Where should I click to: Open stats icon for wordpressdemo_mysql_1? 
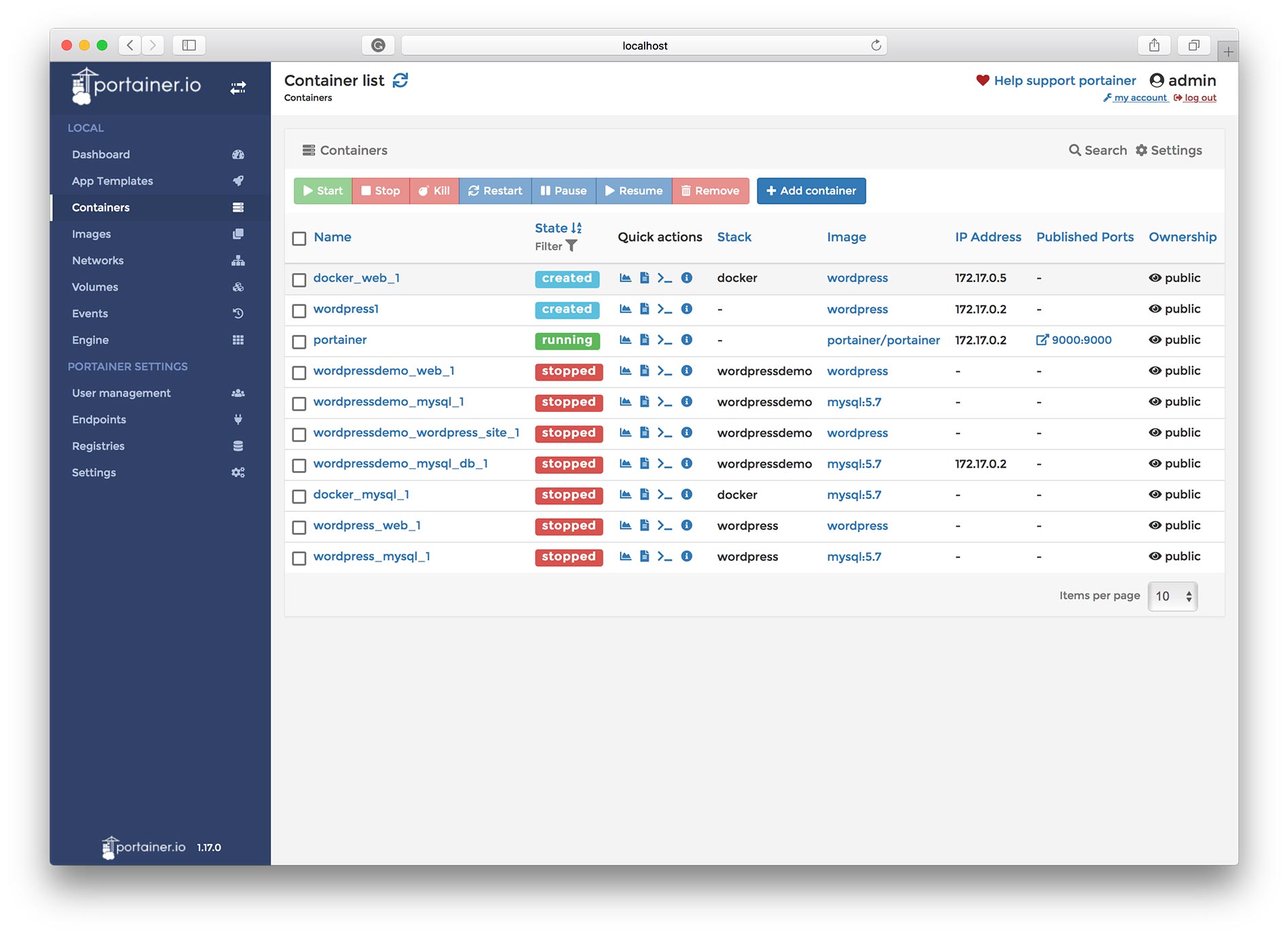(x=626, y=402)
